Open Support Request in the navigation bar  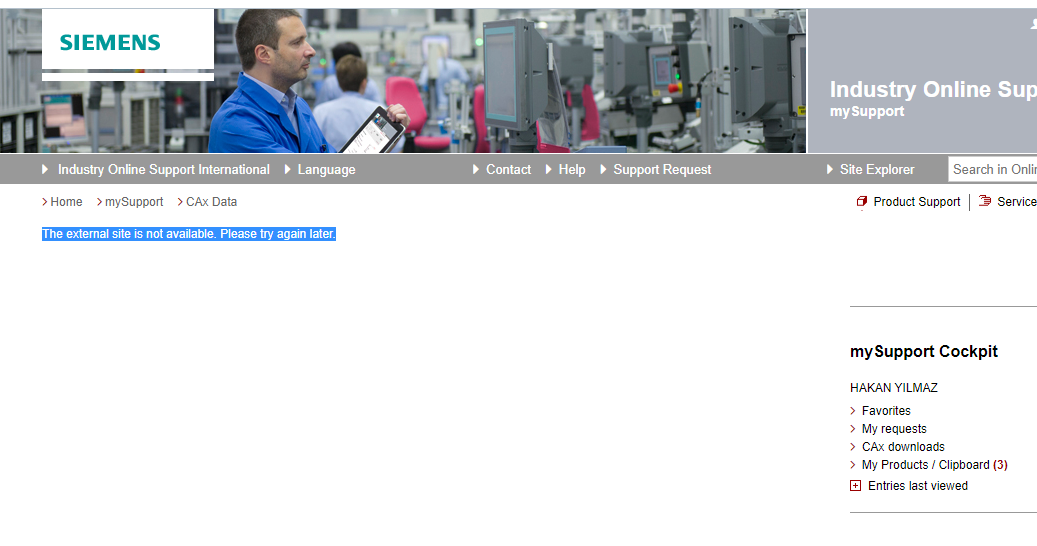(x=662, y=170)
